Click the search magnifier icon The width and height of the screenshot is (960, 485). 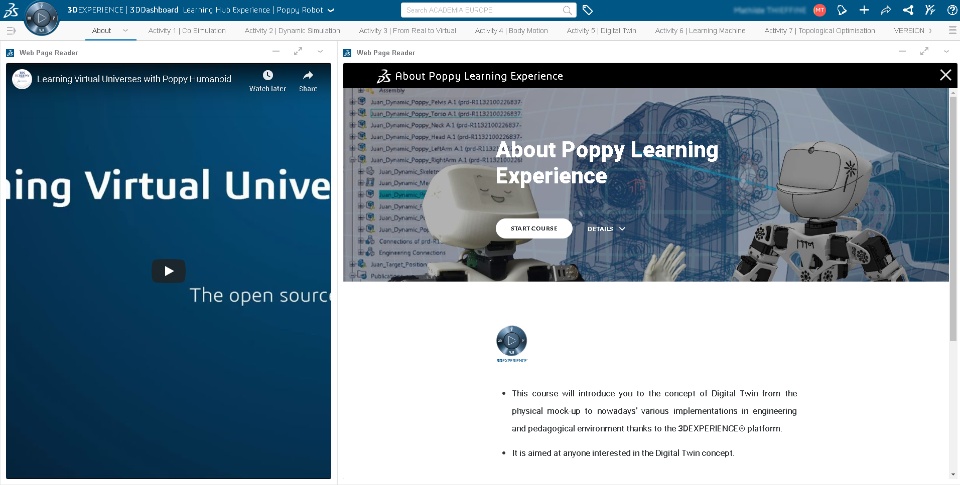(568, 10)
